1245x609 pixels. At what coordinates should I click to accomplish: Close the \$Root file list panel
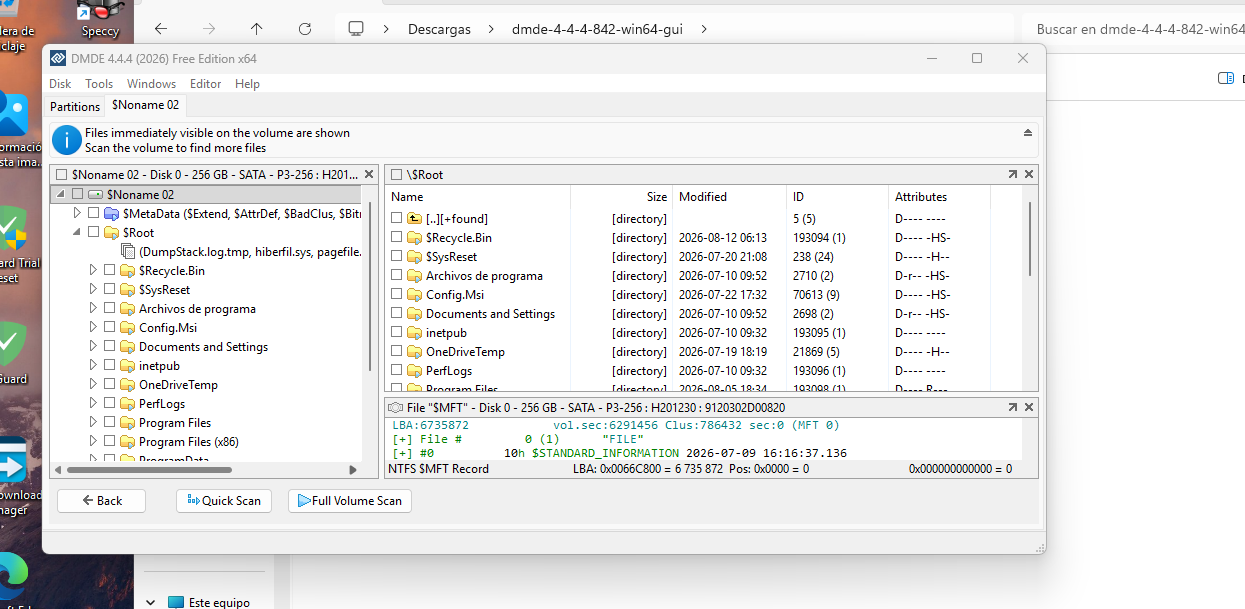1029,174
